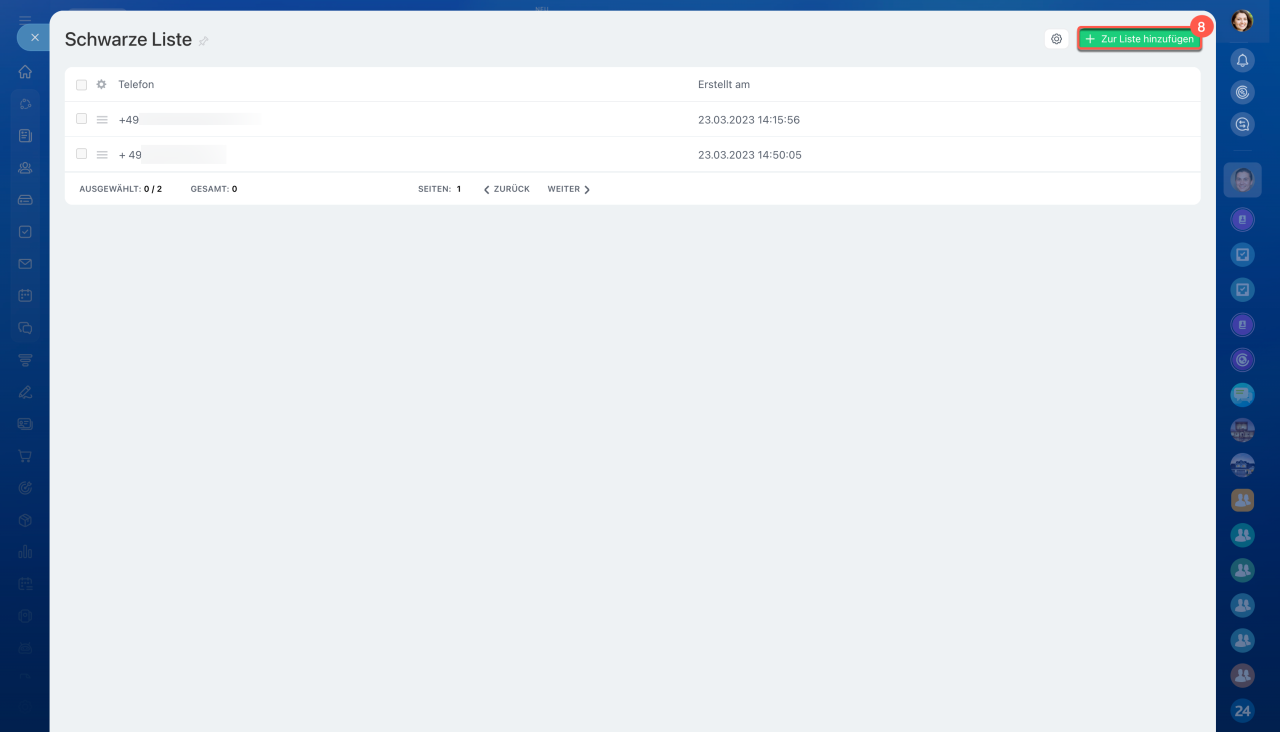Pin the Schwarze Liste page with the pin icon
The image size is (1280, 732).
tap(204, 41)
